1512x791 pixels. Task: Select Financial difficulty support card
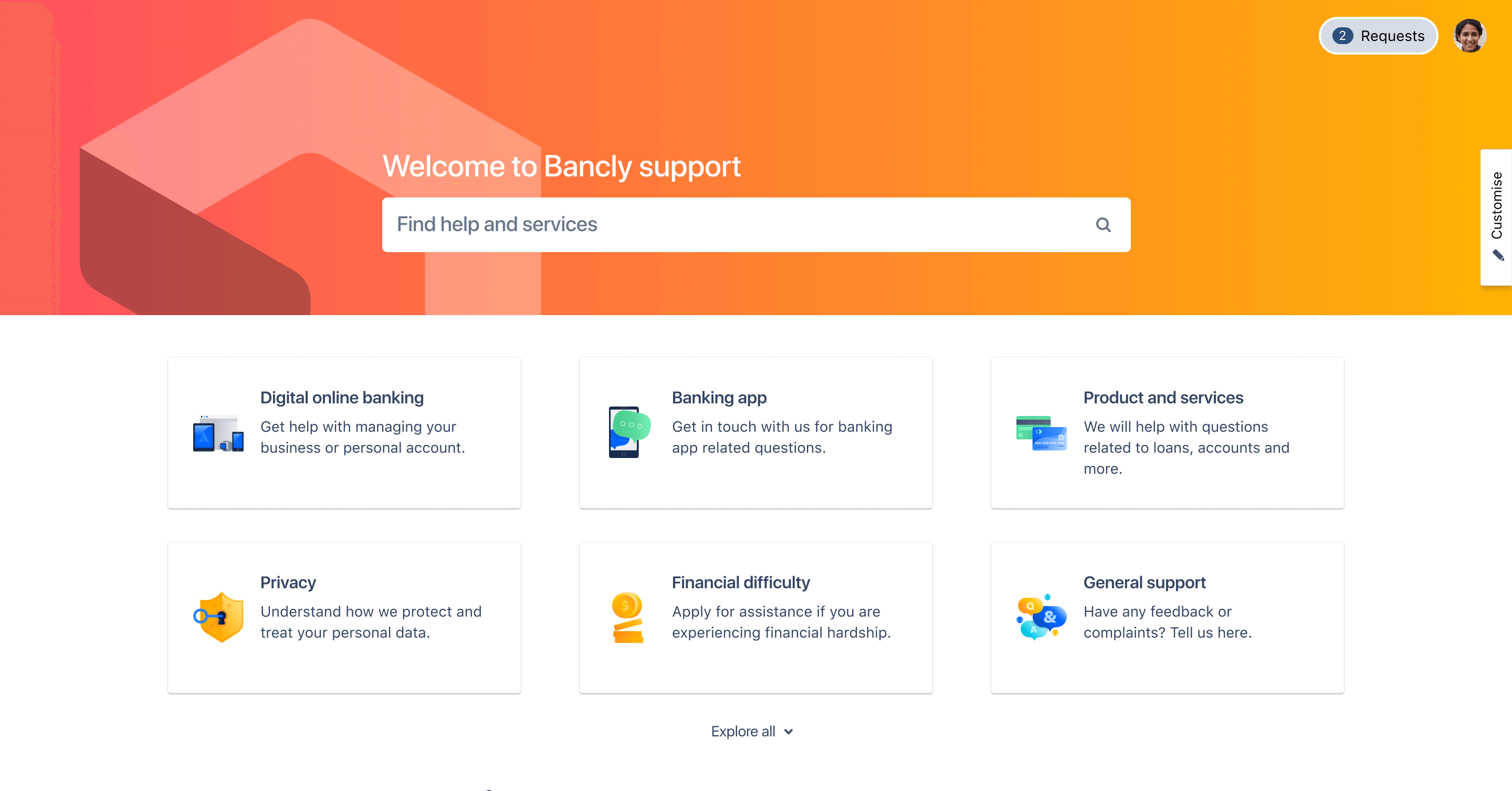[755, 618]
